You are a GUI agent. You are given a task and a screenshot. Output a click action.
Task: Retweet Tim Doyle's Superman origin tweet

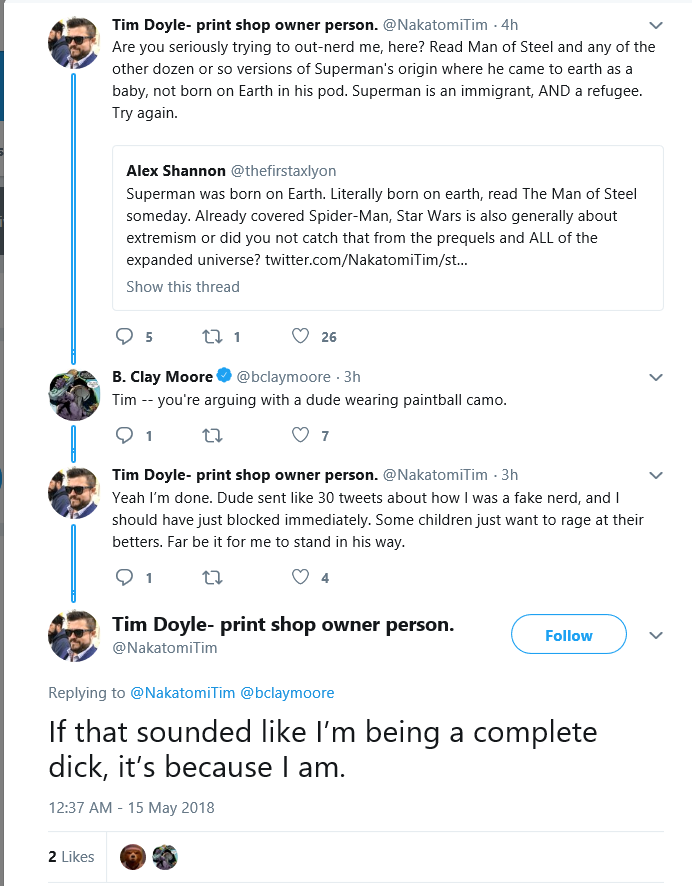tap(212, 337)
